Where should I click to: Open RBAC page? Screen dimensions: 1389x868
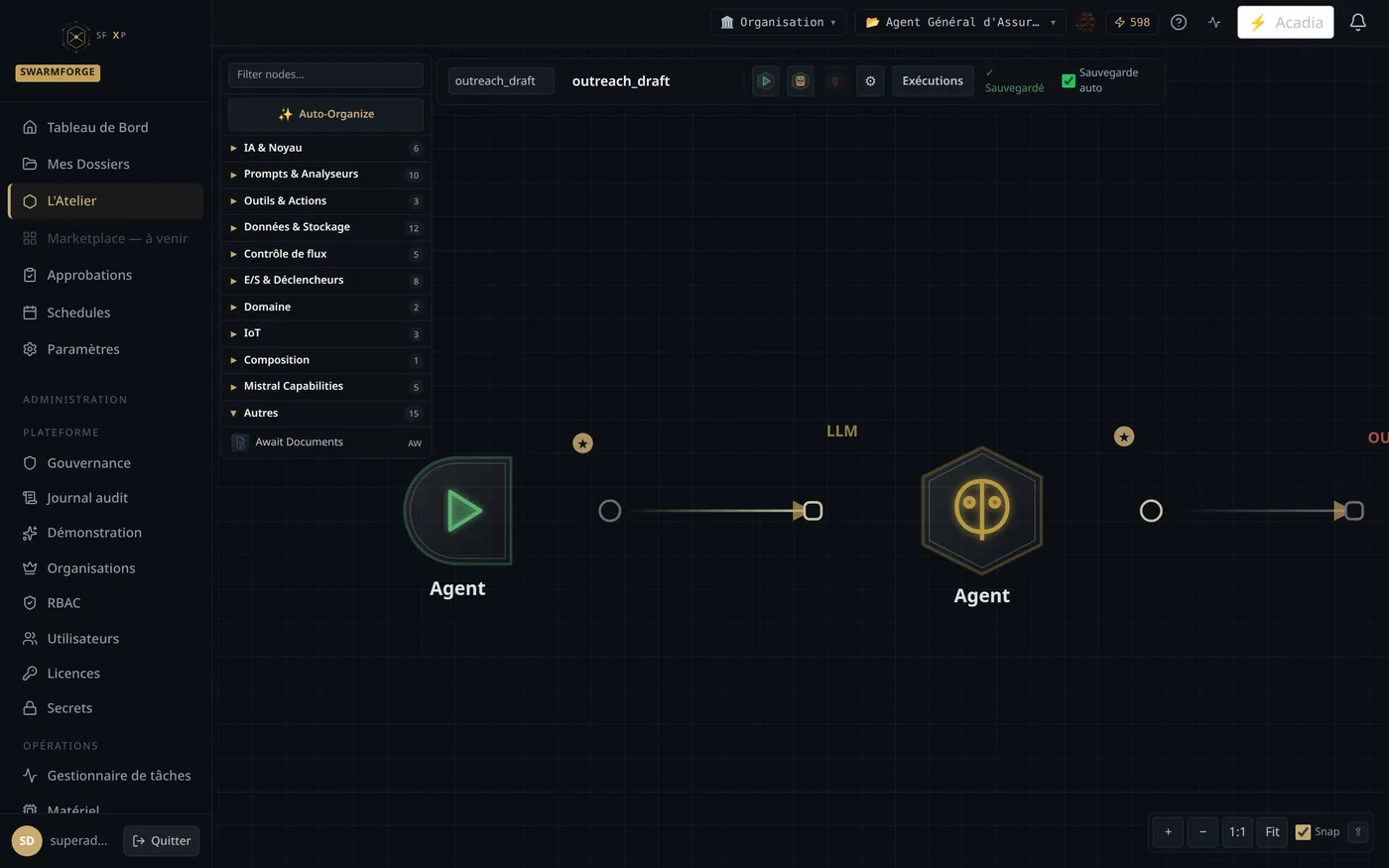(106, 603)
